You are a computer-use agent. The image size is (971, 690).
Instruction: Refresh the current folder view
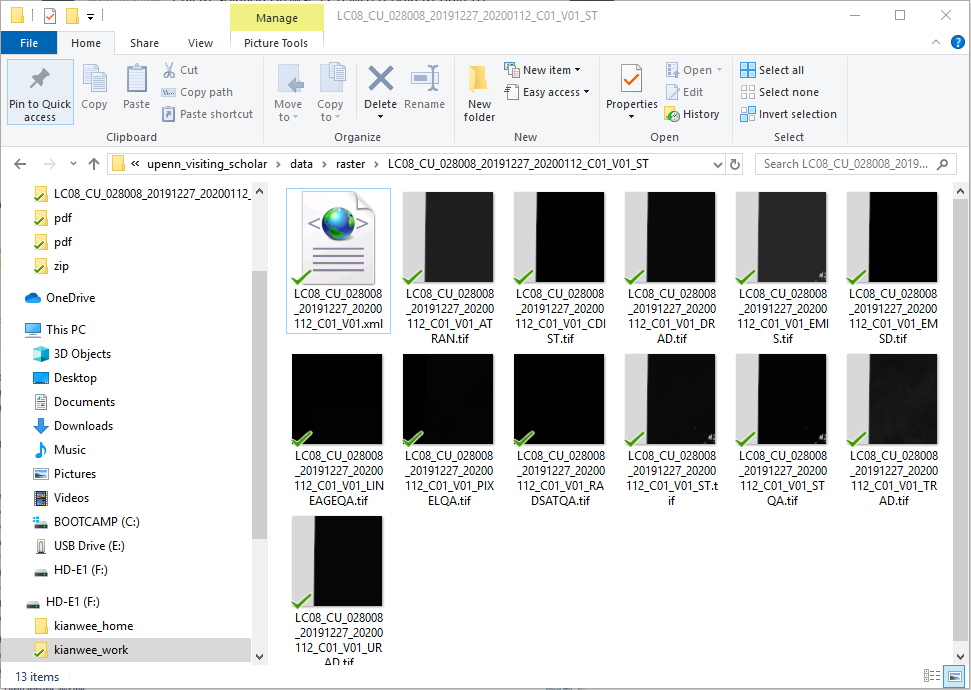click(x=736, y=164)
